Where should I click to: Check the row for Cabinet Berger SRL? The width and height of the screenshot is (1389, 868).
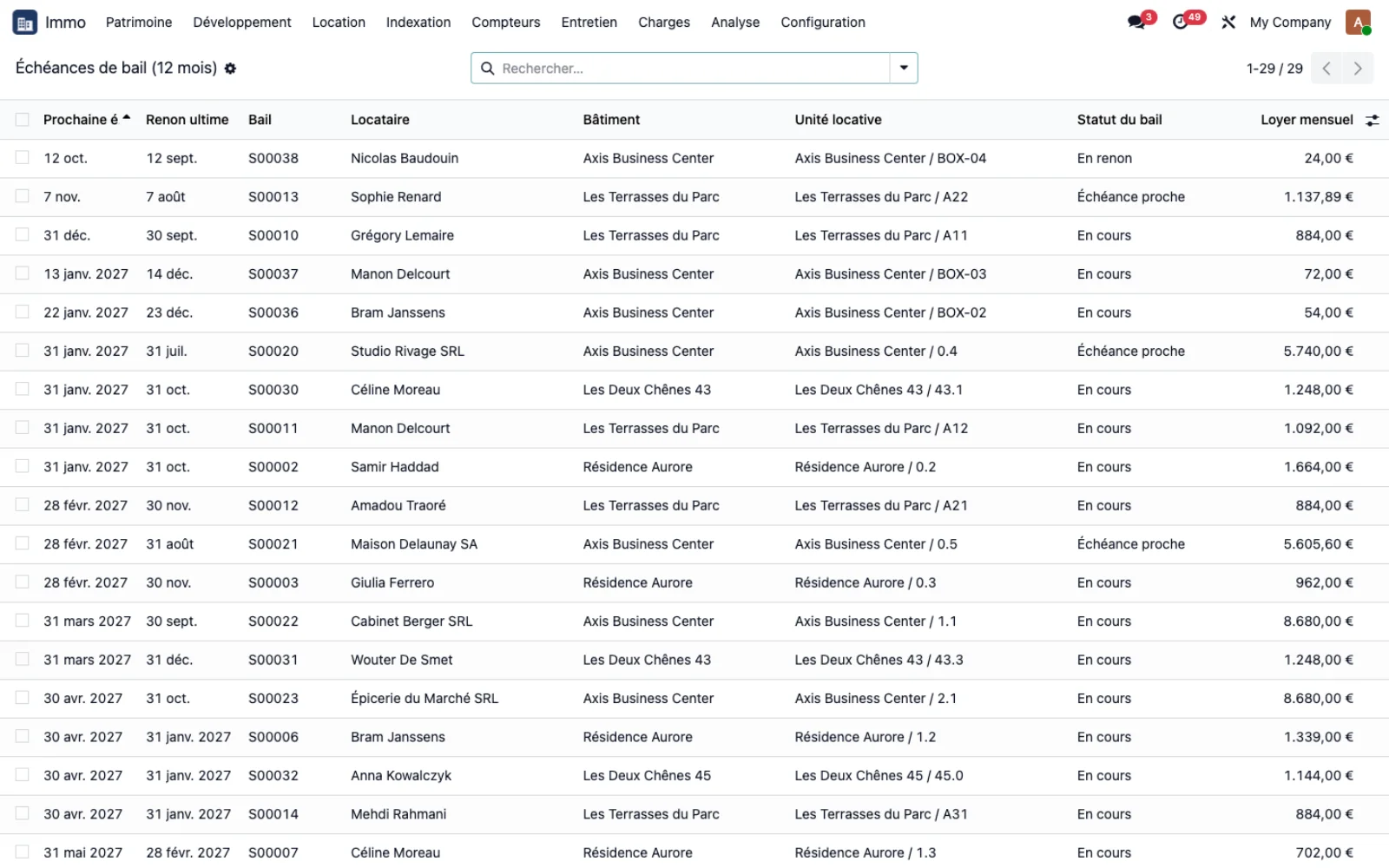[23, 621]
